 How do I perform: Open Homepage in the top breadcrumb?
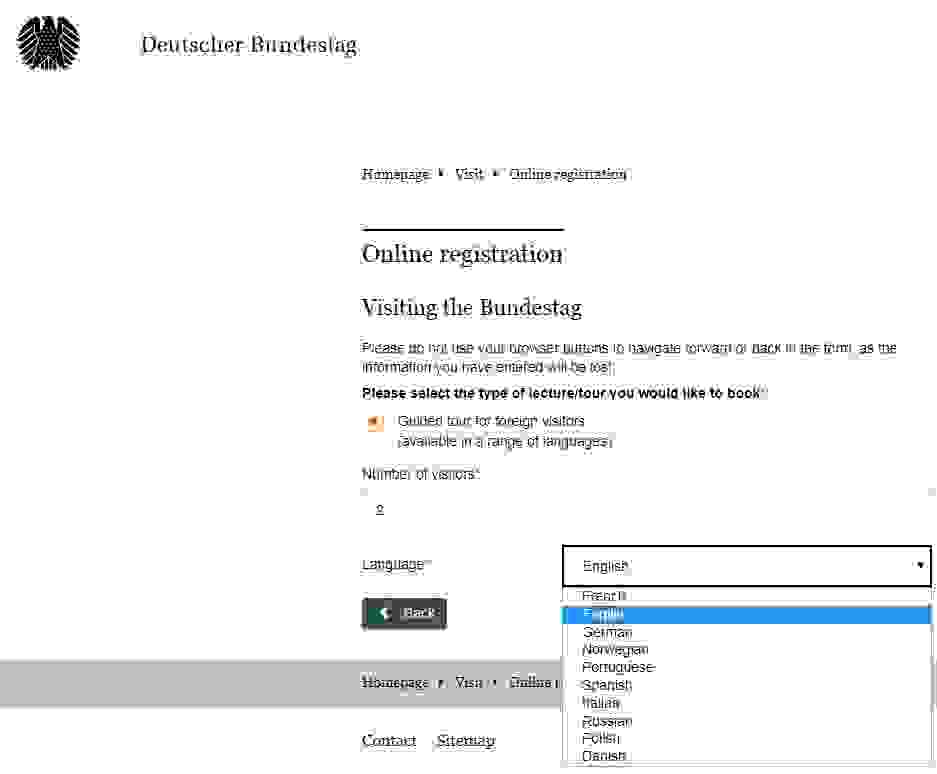coord(395,174)
